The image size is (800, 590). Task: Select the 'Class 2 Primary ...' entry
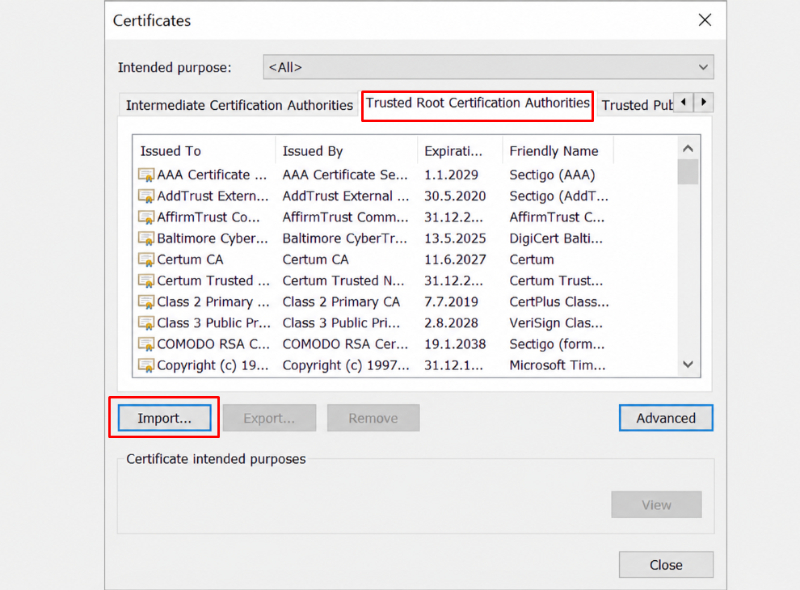(x=213, y=302)
